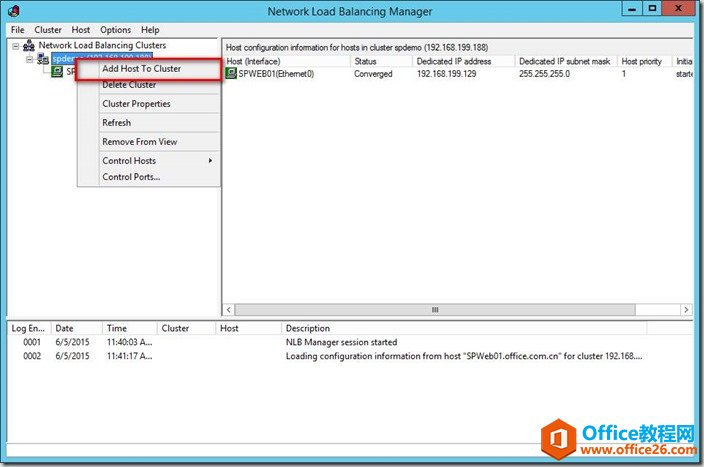Choose Delete Cluster from context menu

(x=129, y=85)
